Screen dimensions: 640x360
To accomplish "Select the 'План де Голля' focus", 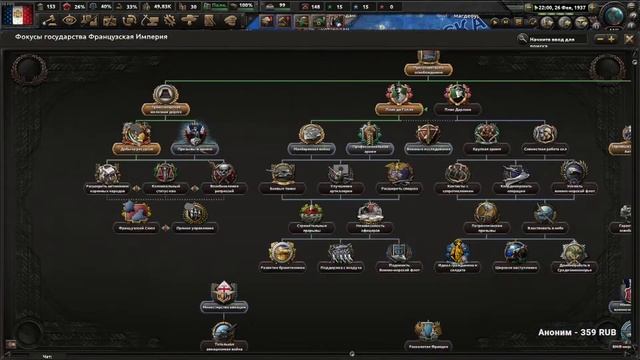I will pyautogui.click(x=399, y=99).
